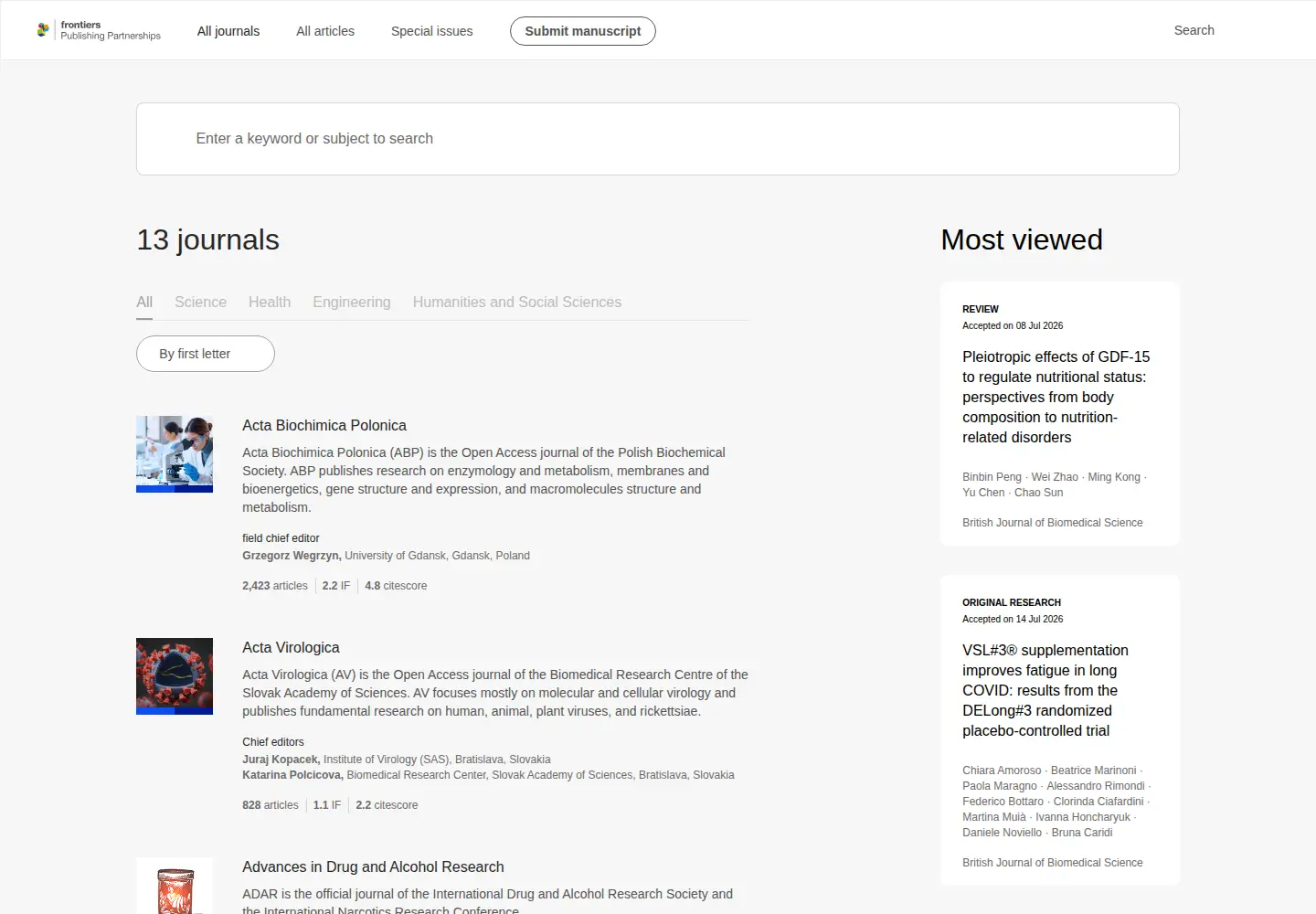Click editor name 'Juraj Kopacek'
The width and height of the screenshot is (1316, 914).
pyautogui.click(x=281, y=760)
